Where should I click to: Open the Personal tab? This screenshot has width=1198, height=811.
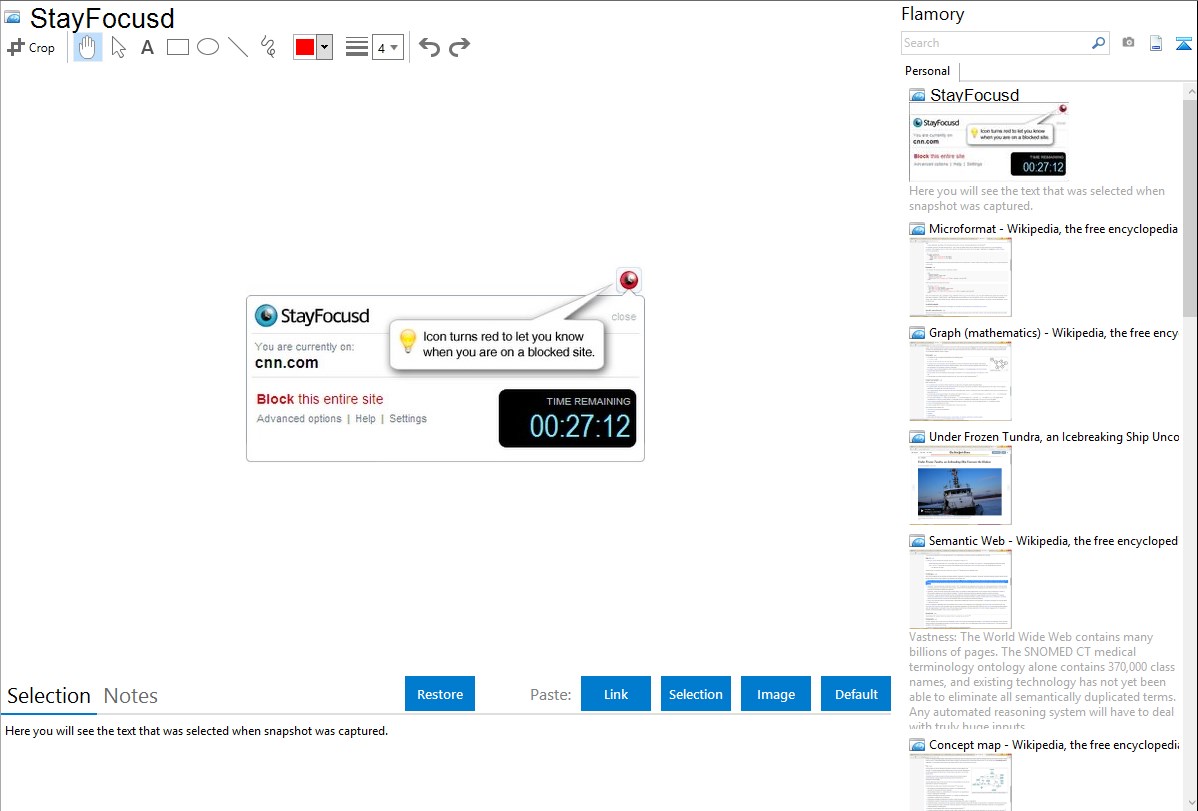point(928,71)
